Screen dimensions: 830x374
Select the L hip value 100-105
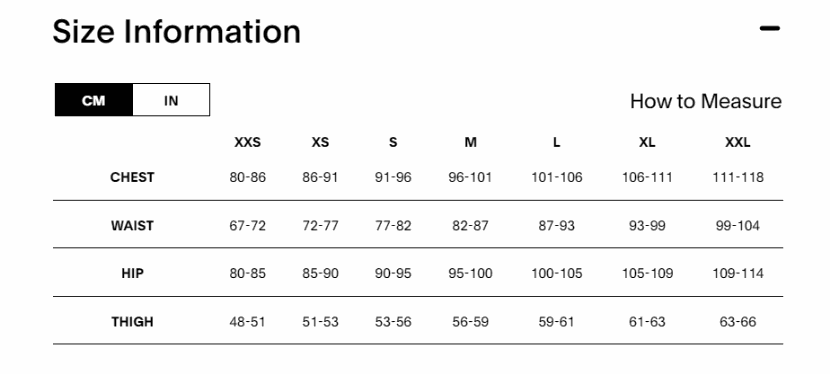(557, 273)
